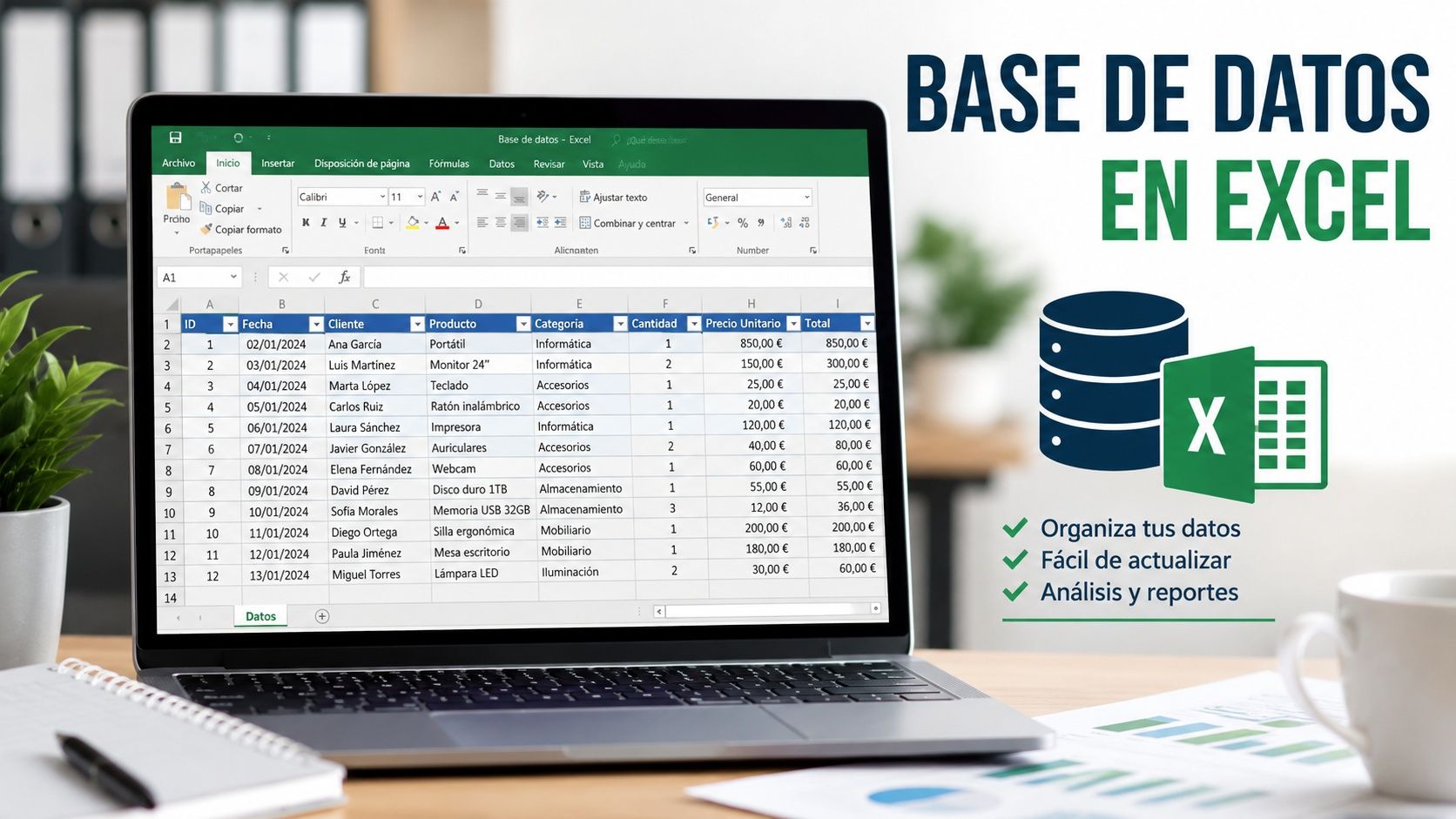The image size is (1456, 819).
Task: Toggle bold formatting (K)
Action: pos(306,223)
